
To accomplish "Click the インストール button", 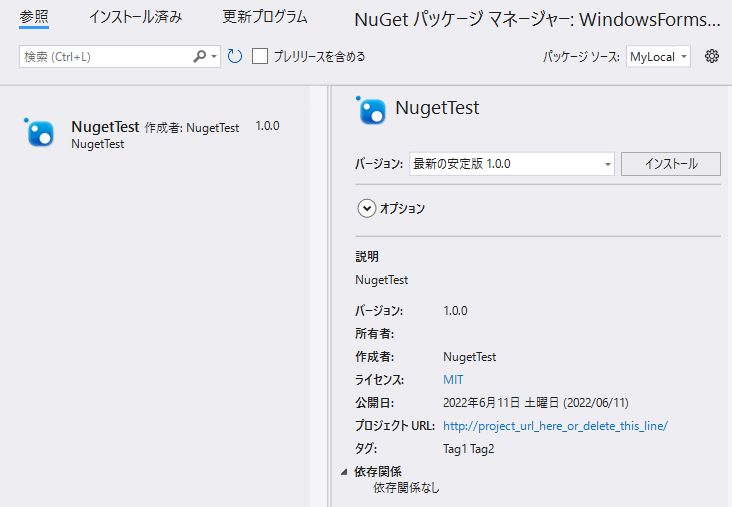I will (671, 164).
